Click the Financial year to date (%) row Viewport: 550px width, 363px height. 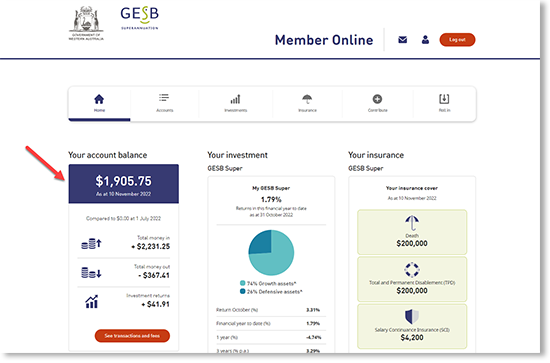[x=271, y=324]
